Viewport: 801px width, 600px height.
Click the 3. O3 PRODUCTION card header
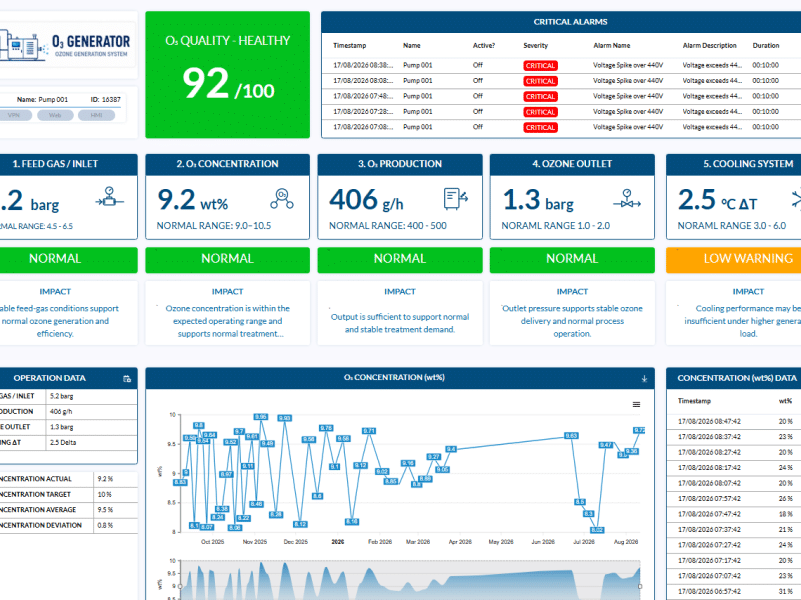click(400, 164)
